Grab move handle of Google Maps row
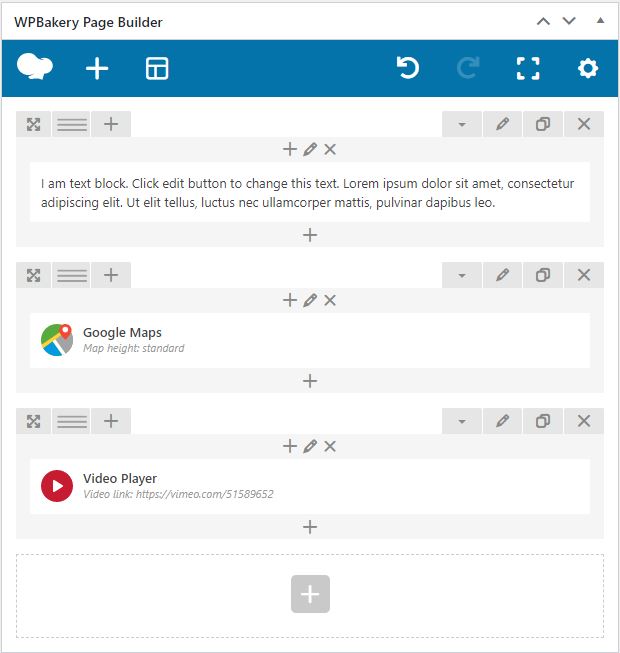Screen dimensions: 620x653 click(x=33, y=275)
